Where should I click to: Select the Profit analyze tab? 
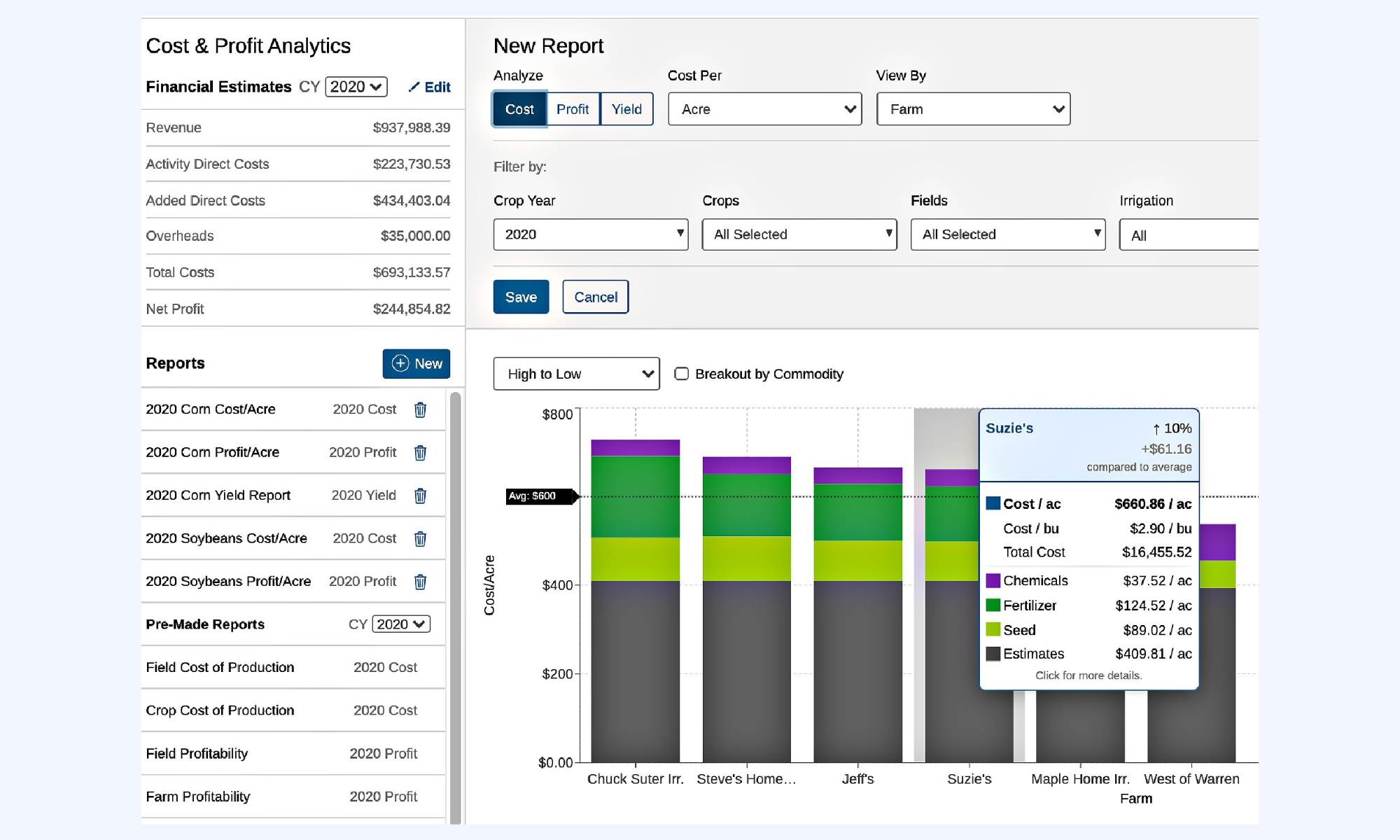(573, 109)
